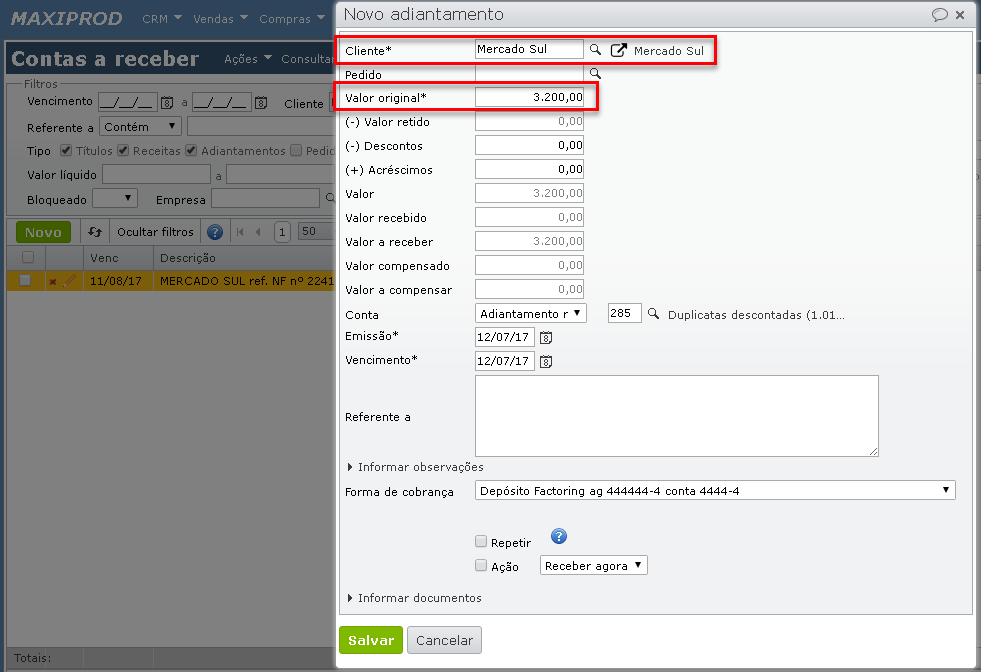Open the CRM menu

pos(161,19)
